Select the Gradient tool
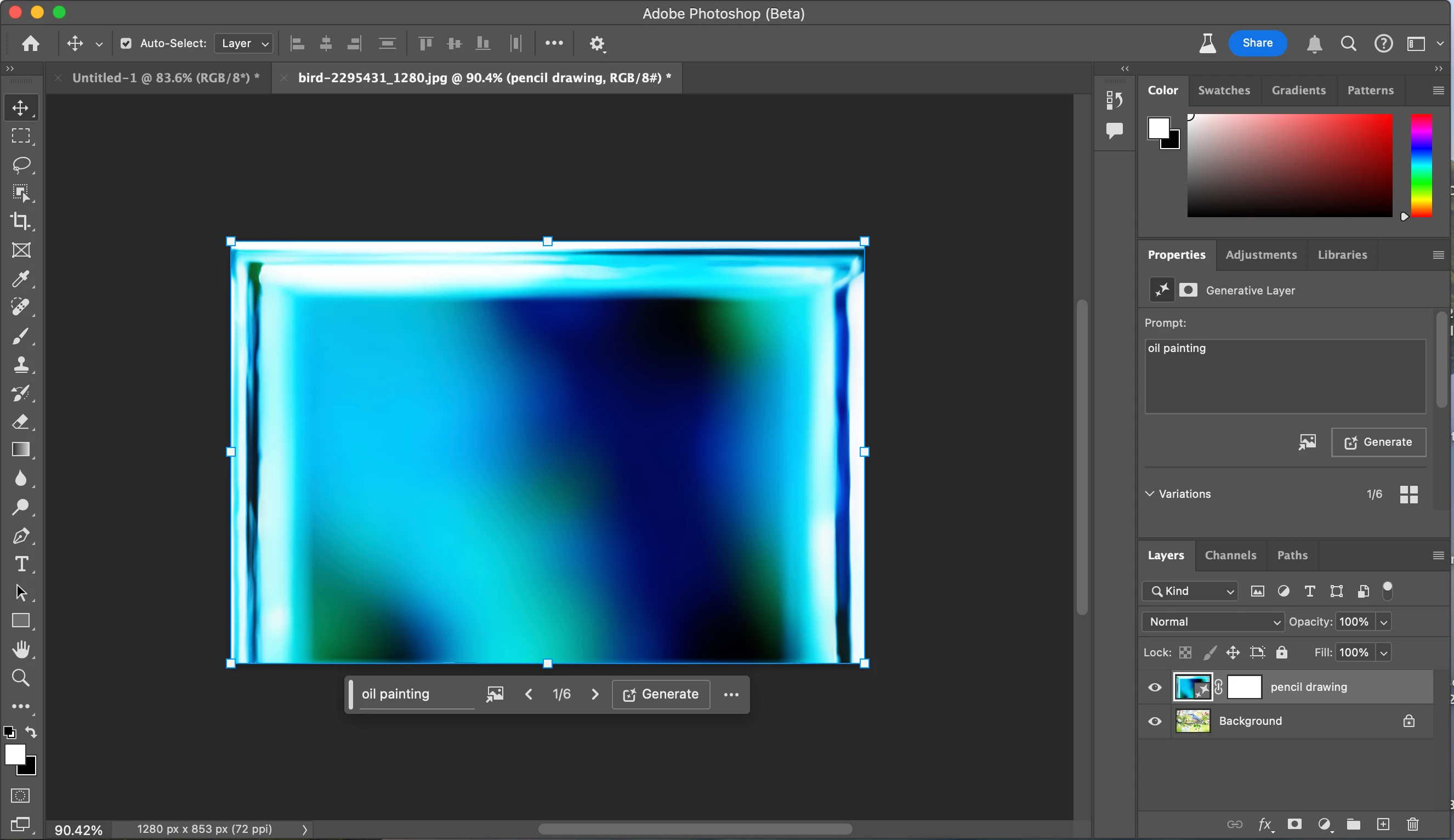 click(x=21, y=450)
